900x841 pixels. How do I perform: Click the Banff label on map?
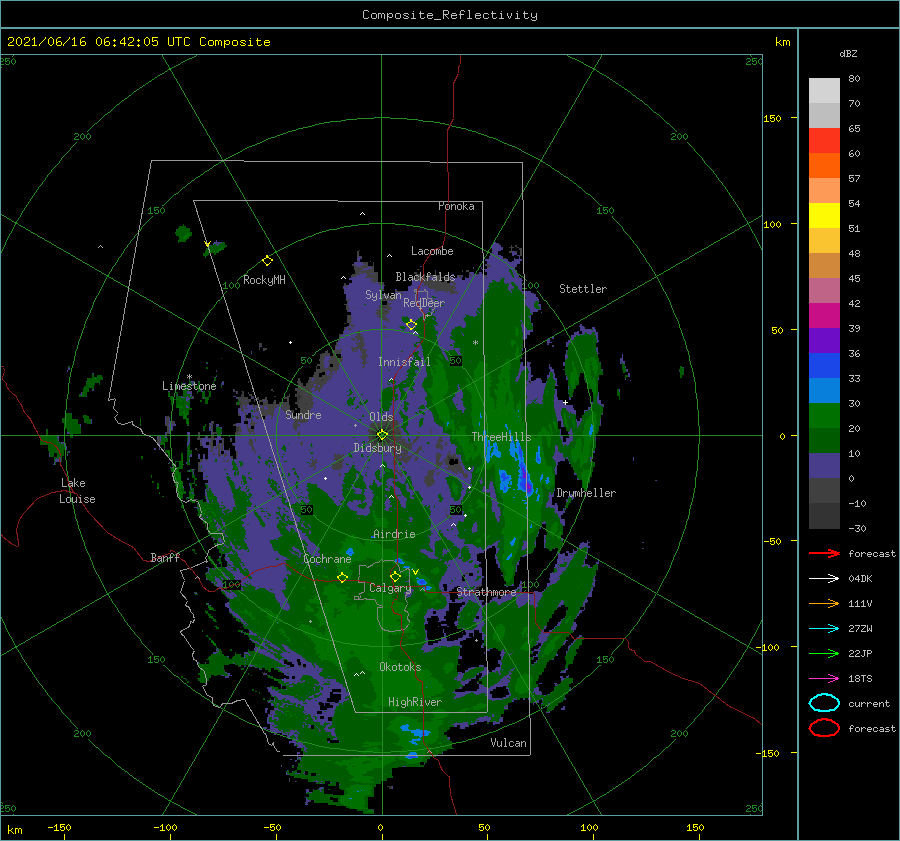click(x=165, y=557)
